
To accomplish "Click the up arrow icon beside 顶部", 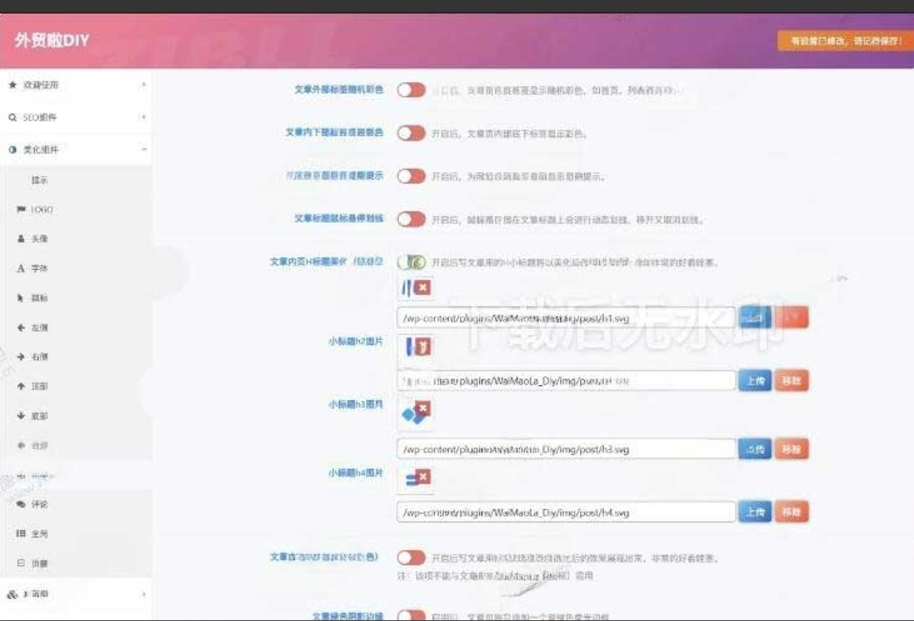I will pyautogui.click(x=21, y=386).
